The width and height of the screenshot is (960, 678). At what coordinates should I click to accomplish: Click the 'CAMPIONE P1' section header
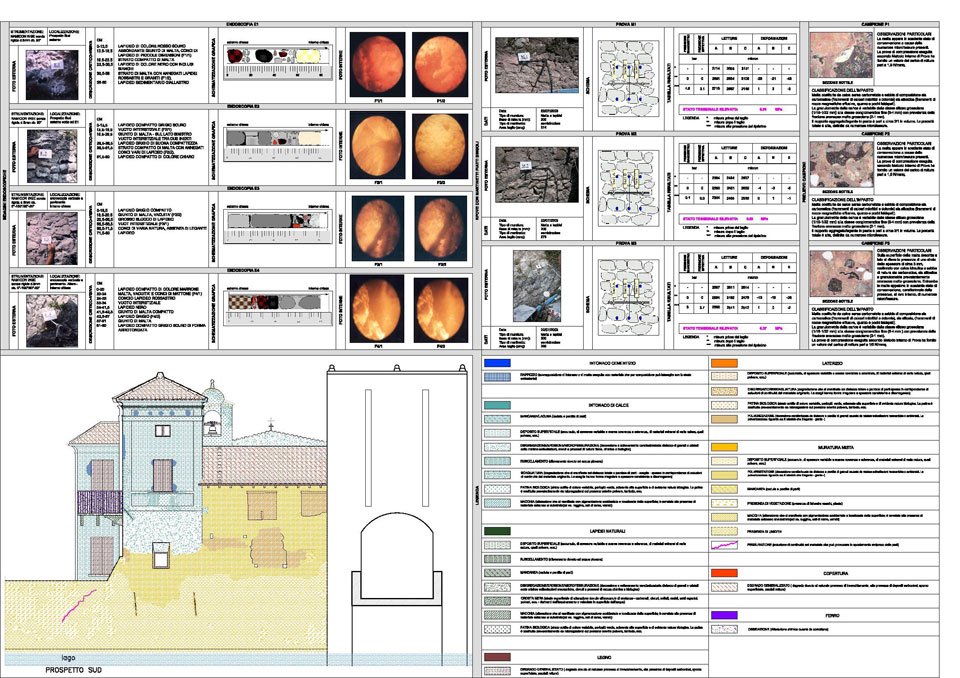pos(876,24)
